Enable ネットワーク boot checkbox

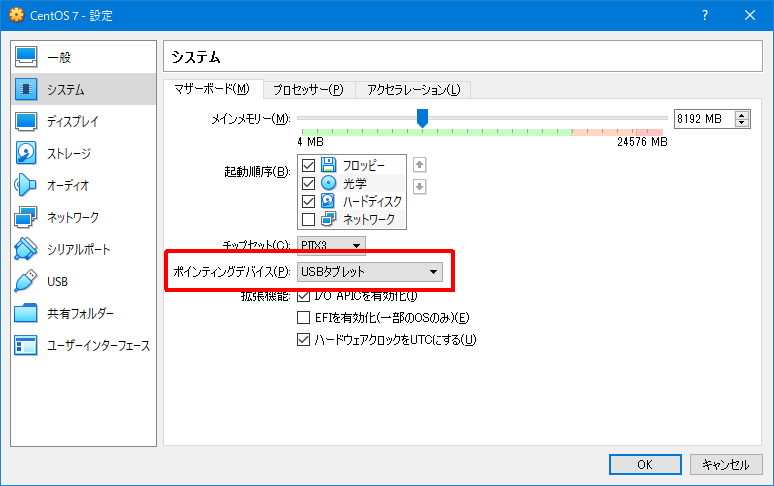[309, 219]
